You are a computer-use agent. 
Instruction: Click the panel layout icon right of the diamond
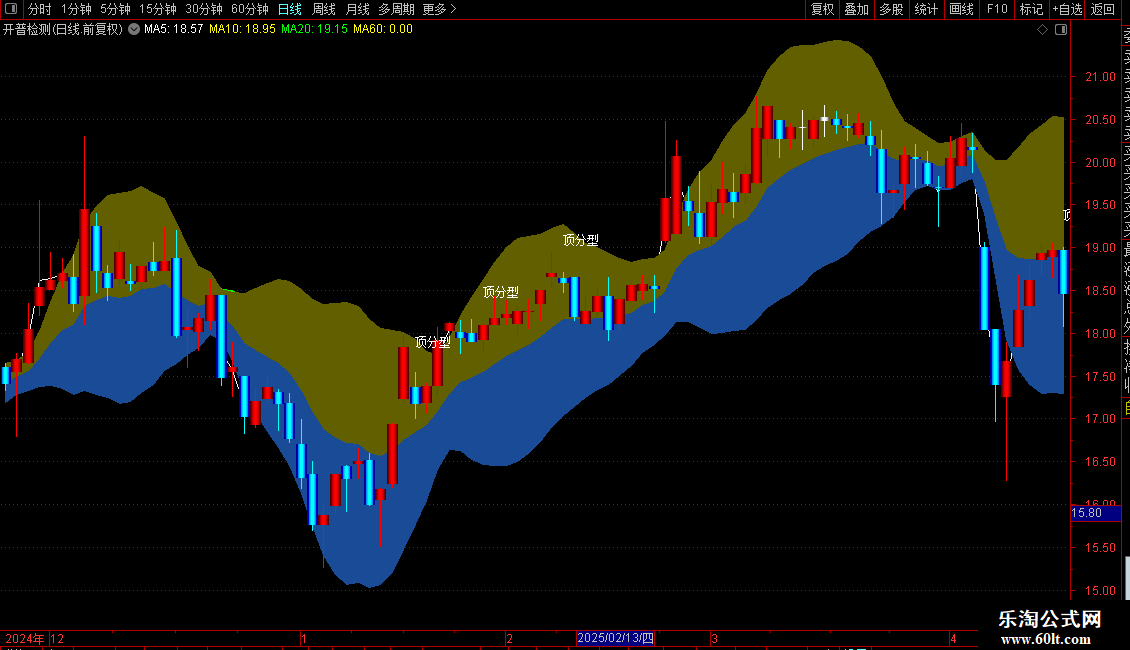click(1061, 30)
